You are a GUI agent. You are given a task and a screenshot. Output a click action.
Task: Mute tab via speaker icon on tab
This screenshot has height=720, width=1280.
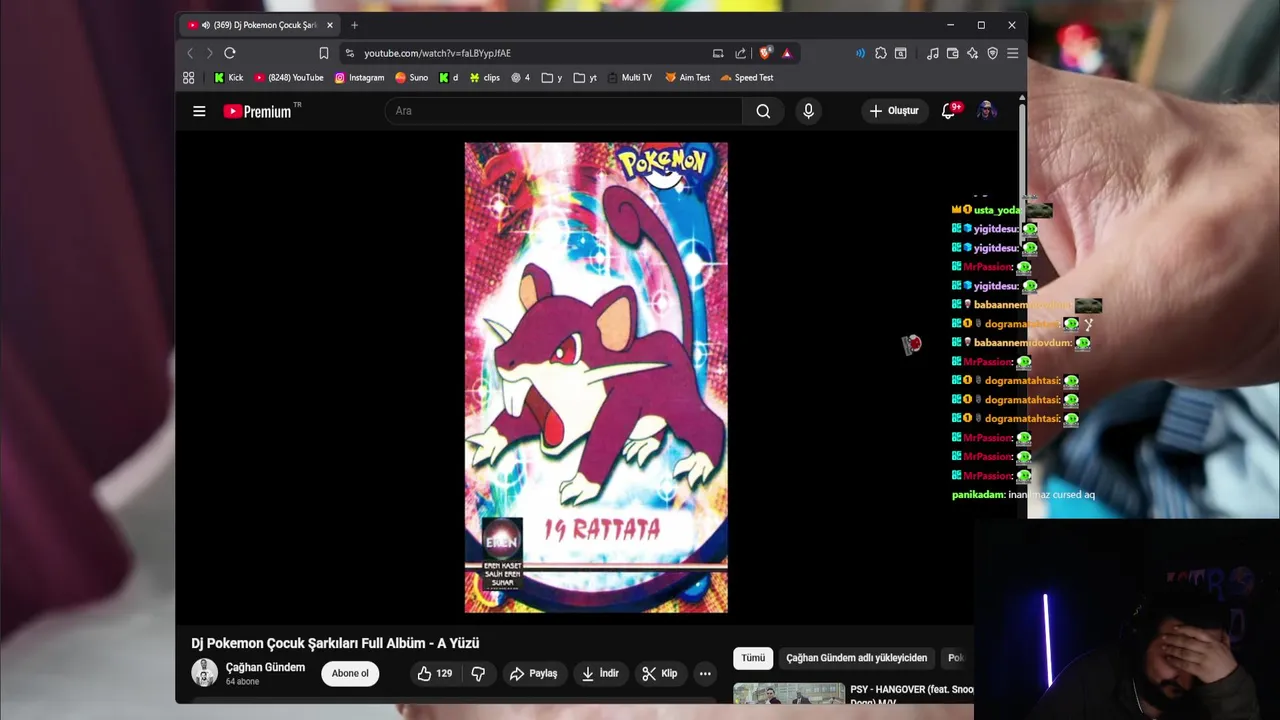205,25
